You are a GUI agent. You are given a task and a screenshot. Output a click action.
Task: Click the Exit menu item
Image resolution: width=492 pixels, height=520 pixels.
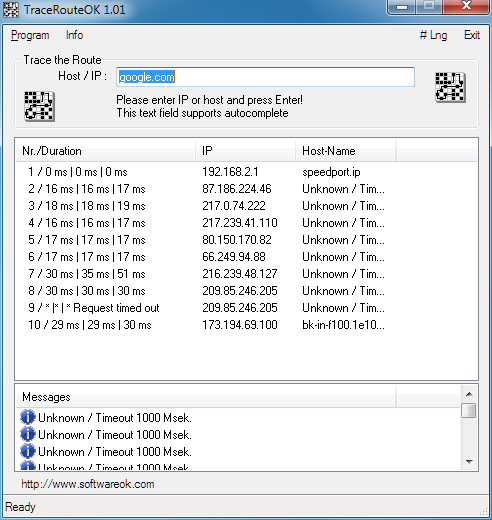point(472,35)
